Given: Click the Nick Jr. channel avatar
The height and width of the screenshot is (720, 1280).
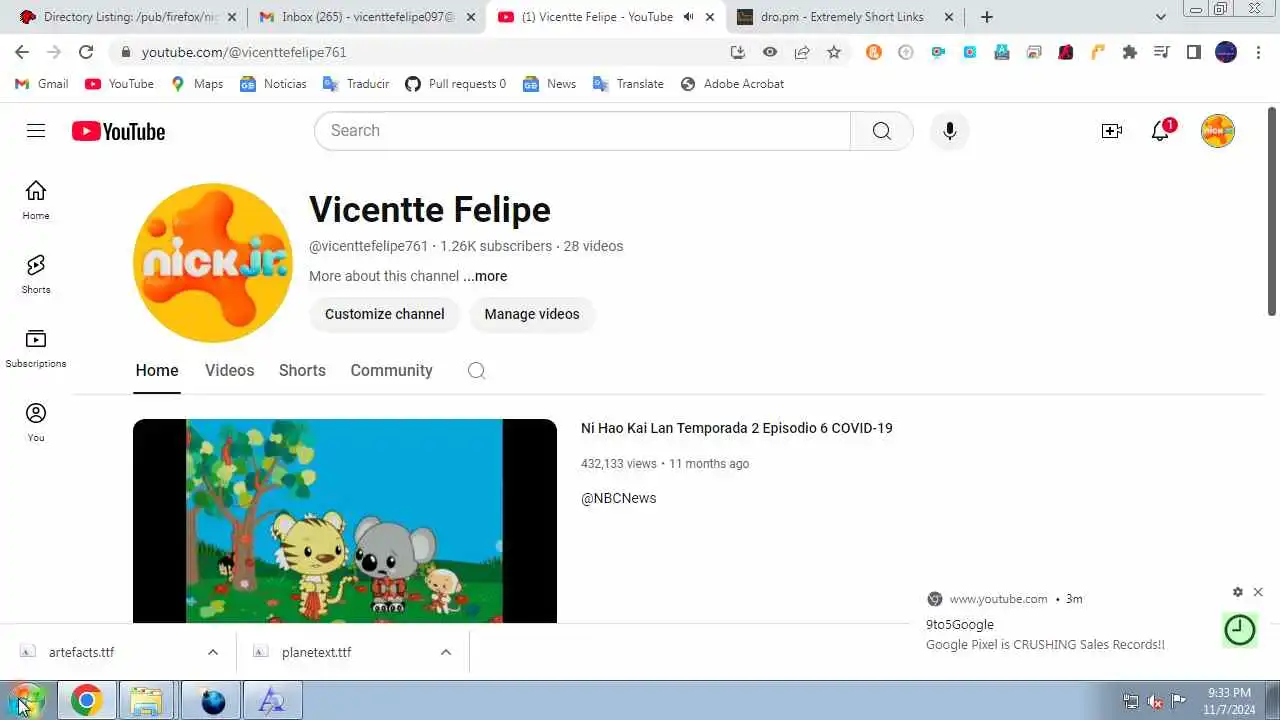Looking at the screenshot, I should click(x=212, y=262).
